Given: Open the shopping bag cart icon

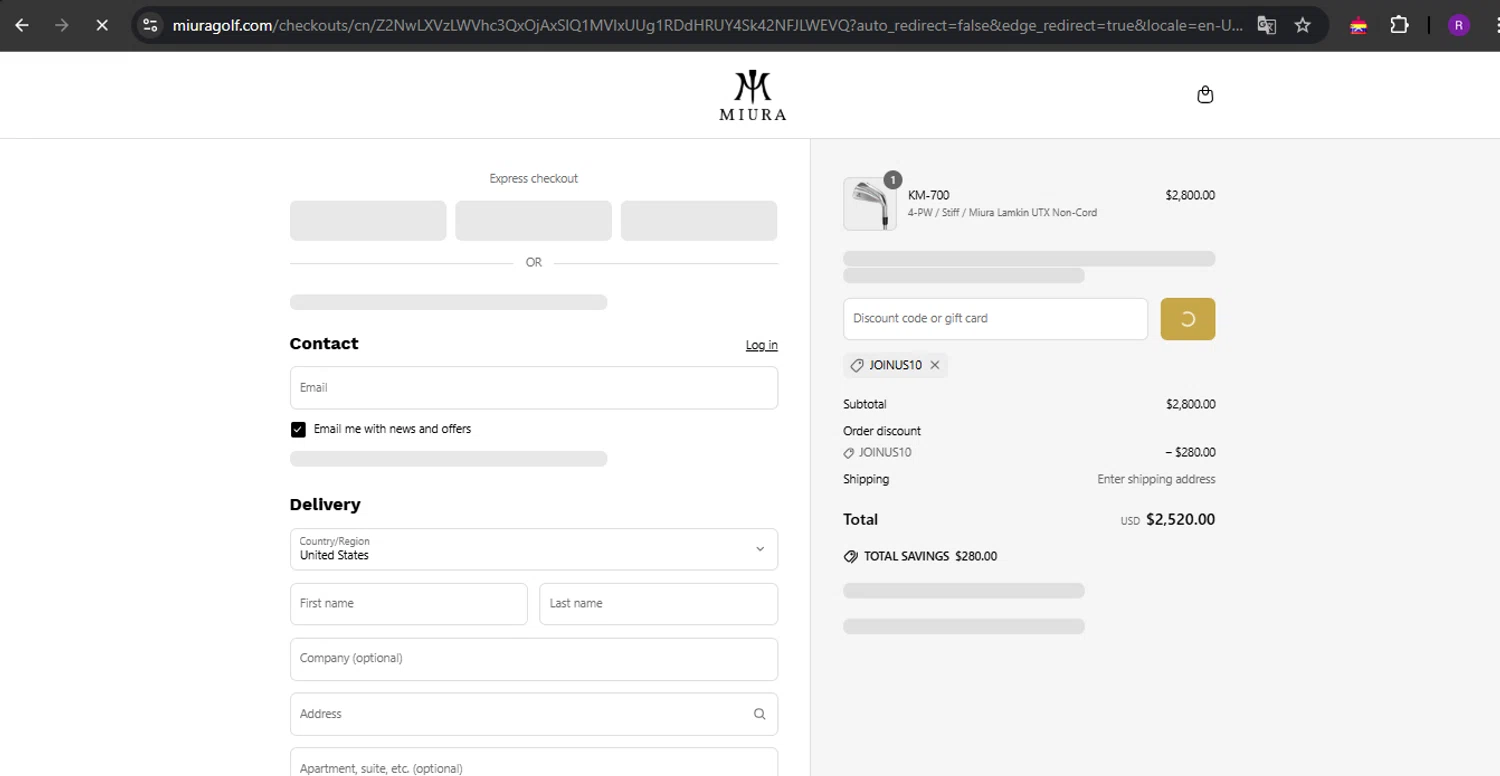Looking at the screenshot, I should [1205, 94].
